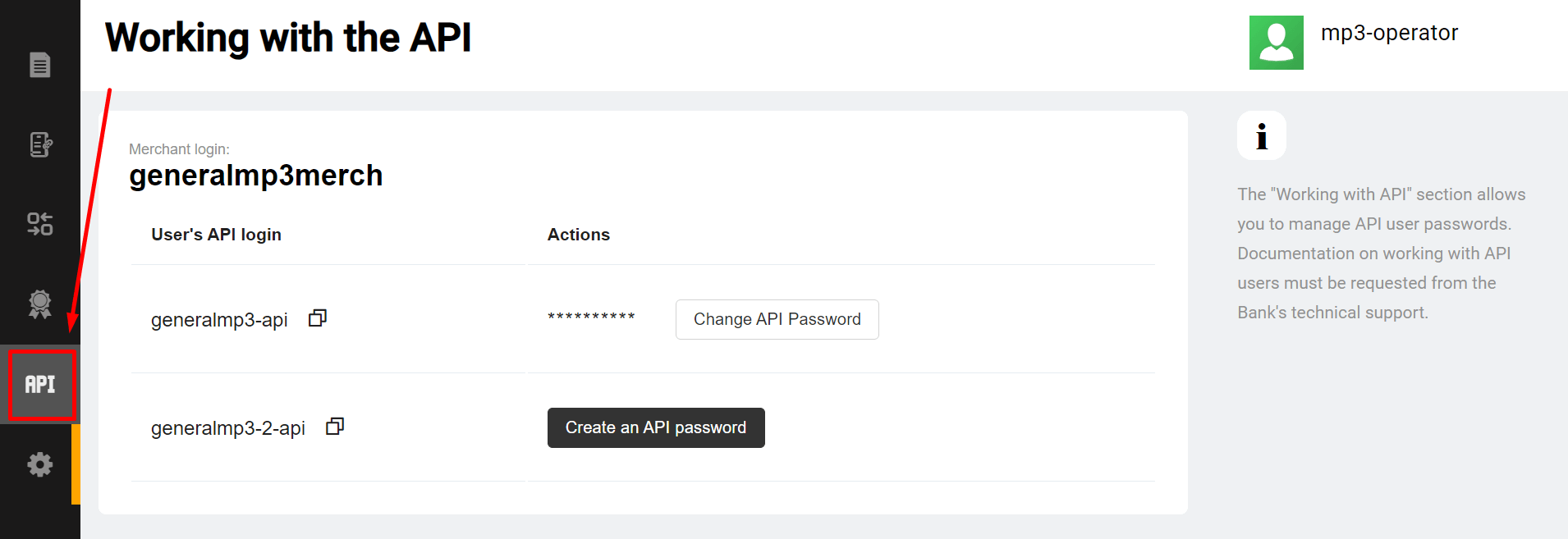Open the settings gear in the sidebar
Image resolution: width=1568 pixels, height=539 pixels.
click(x=39, y=464)
